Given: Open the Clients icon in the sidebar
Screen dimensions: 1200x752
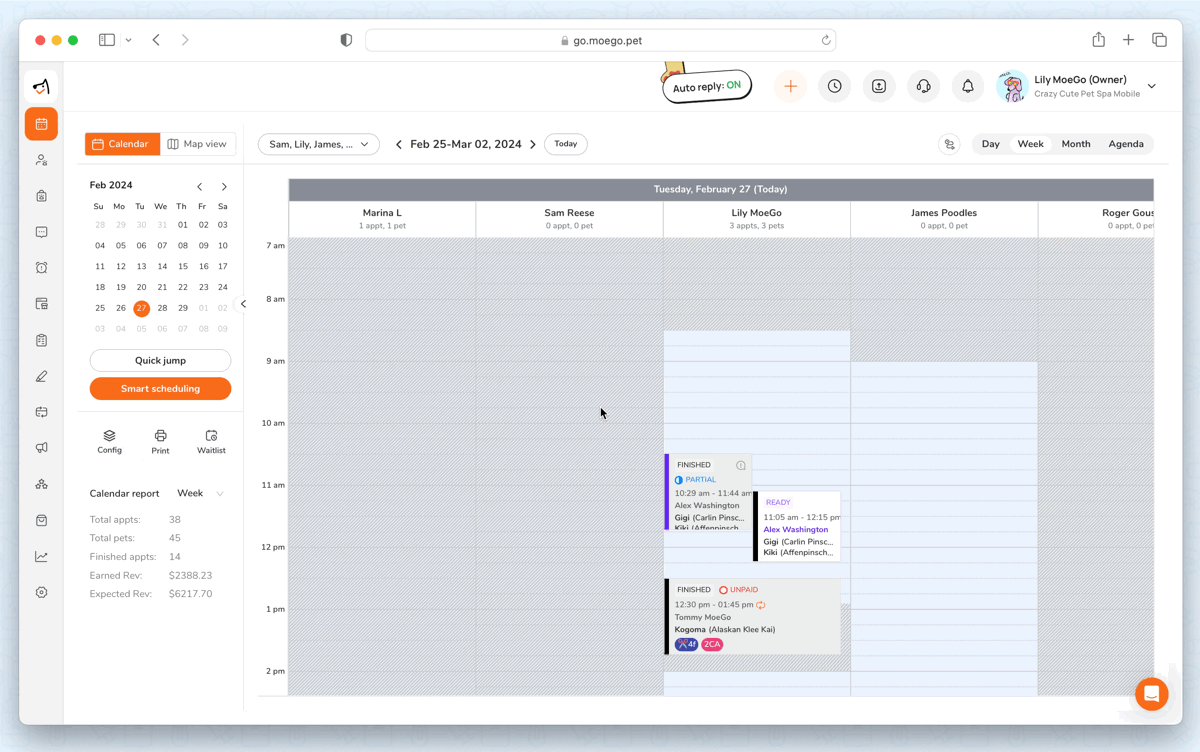Looking at the screenshot, I should (41, 160).
